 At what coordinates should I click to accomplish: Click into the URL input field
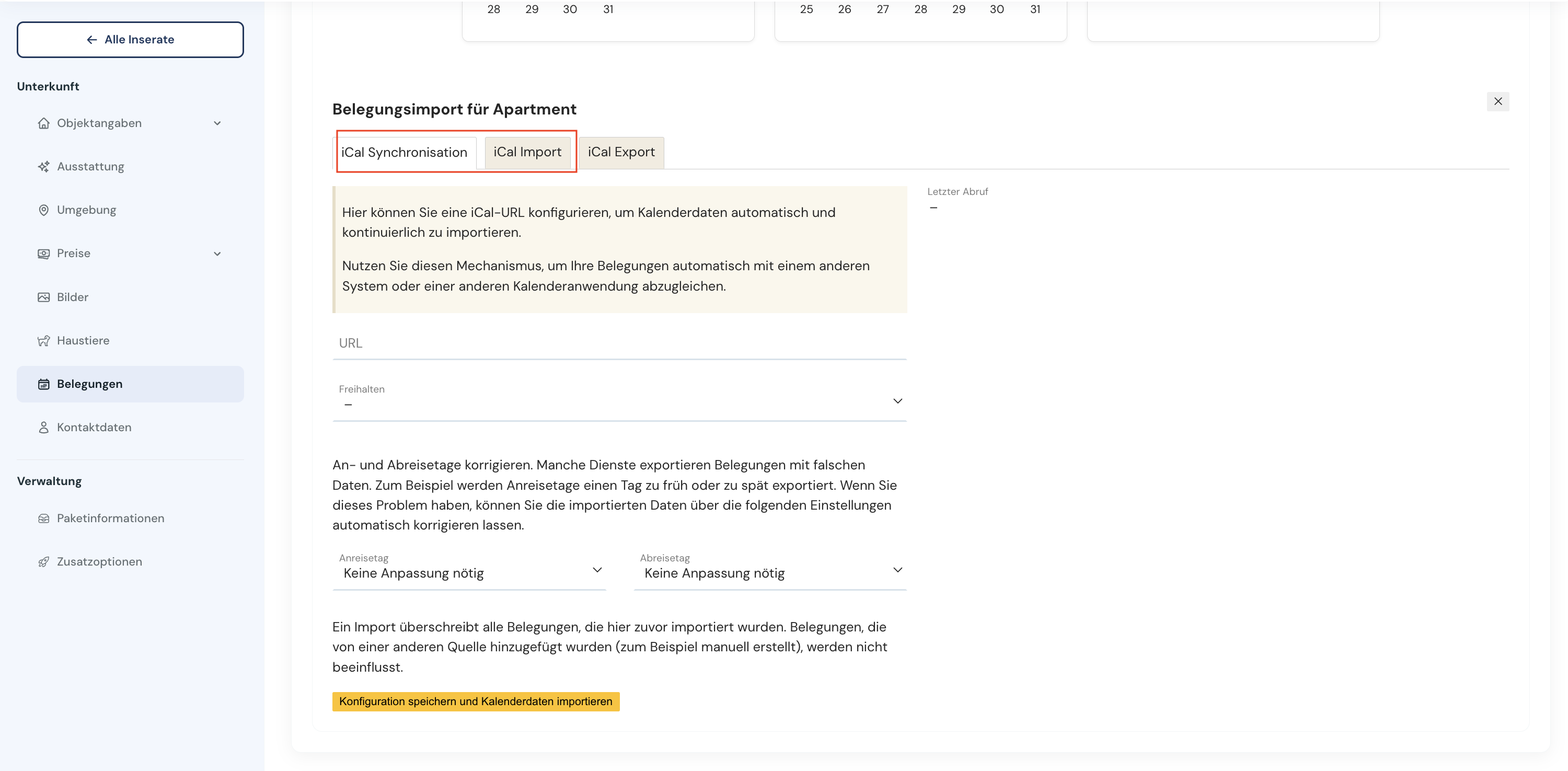tap(619, 343)
